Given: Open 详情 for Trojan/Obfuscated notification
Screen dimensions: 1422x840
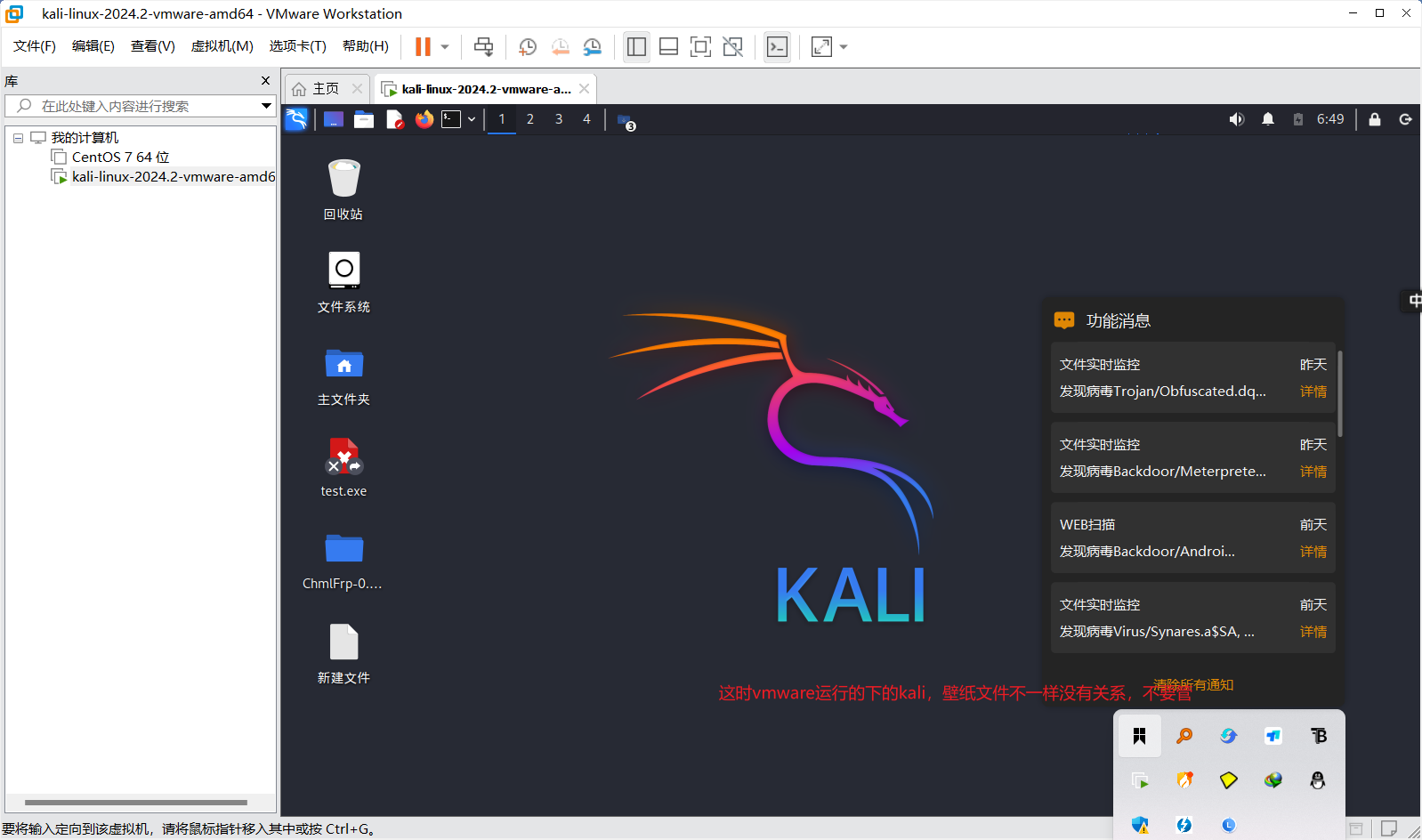Looking at the screenshot, I should [x=1313, y=392].
